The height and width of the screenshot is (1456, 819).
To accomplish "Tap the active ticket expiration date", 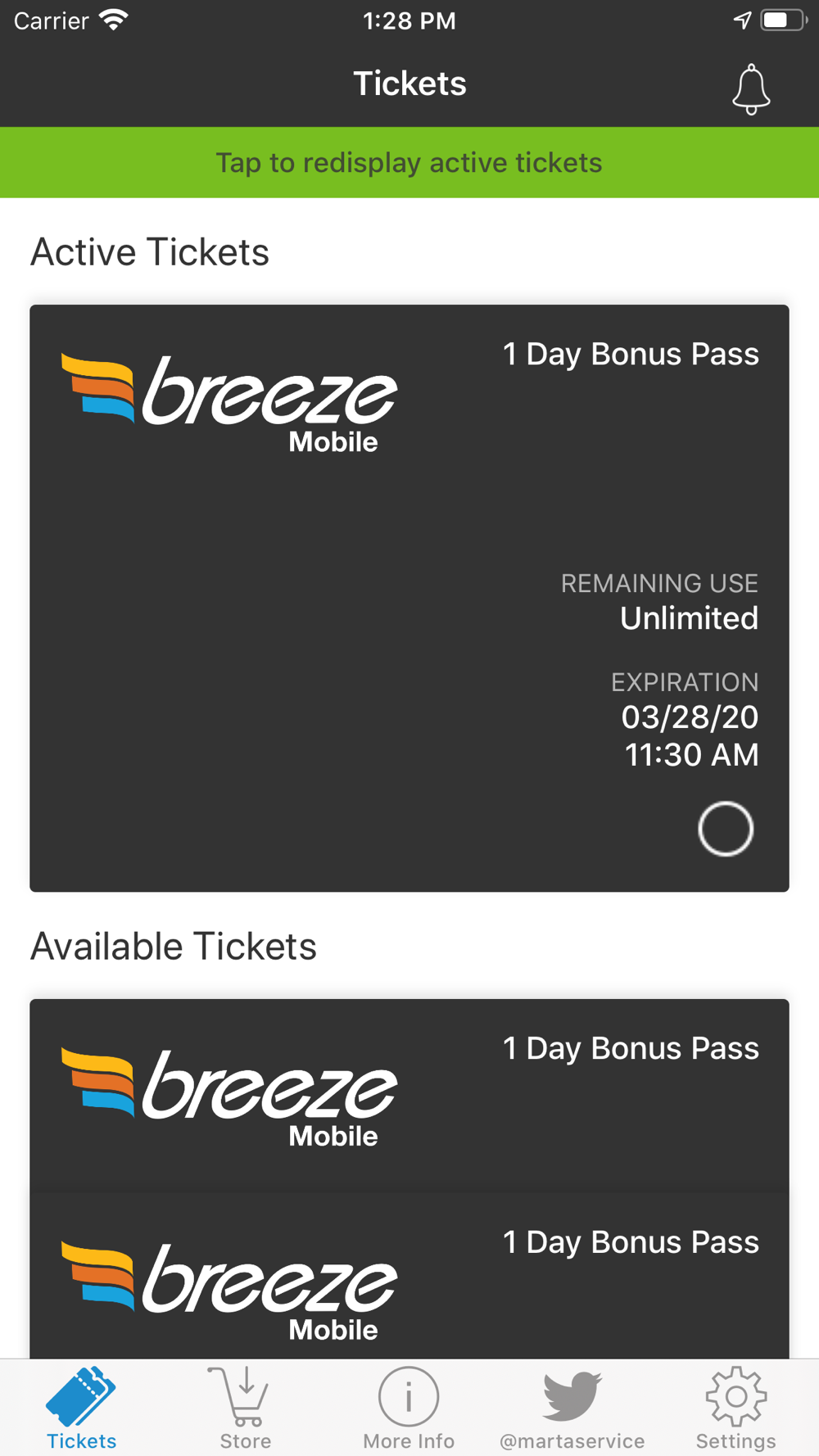I will click(x=690, y=717).
